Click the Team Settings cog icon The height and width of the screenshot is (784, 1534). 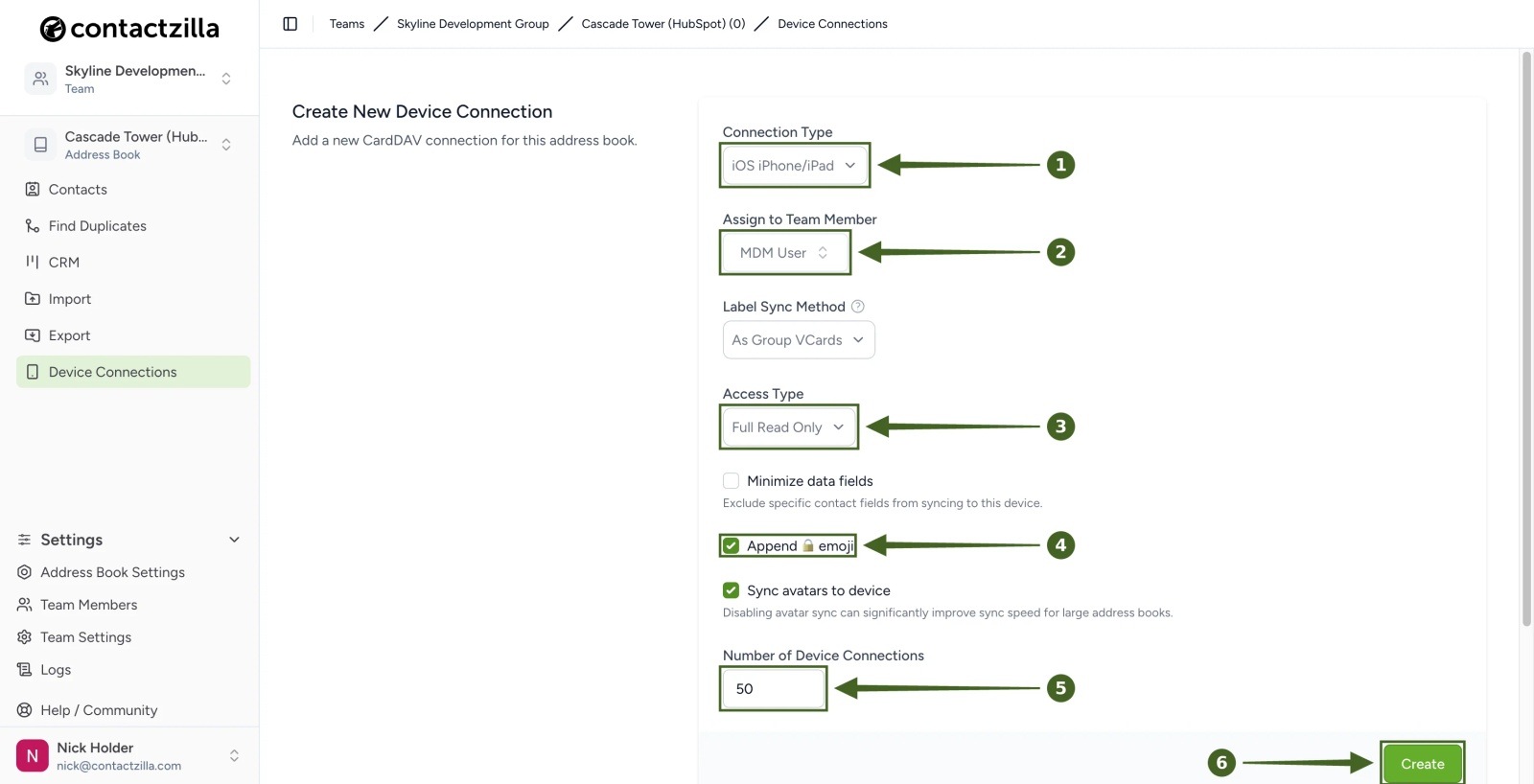click(25, 637)
